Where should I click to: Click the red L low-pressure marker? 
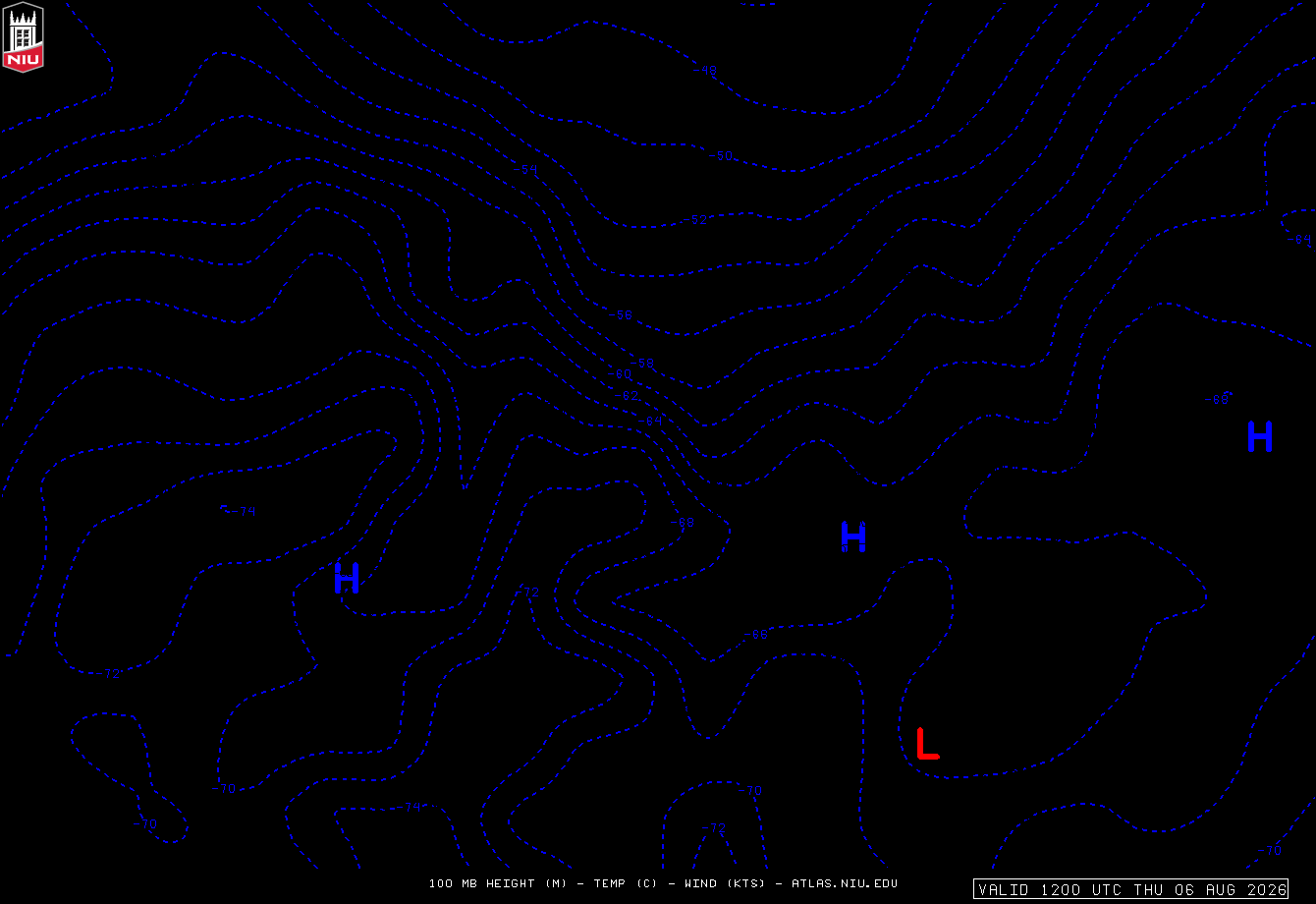927,744
